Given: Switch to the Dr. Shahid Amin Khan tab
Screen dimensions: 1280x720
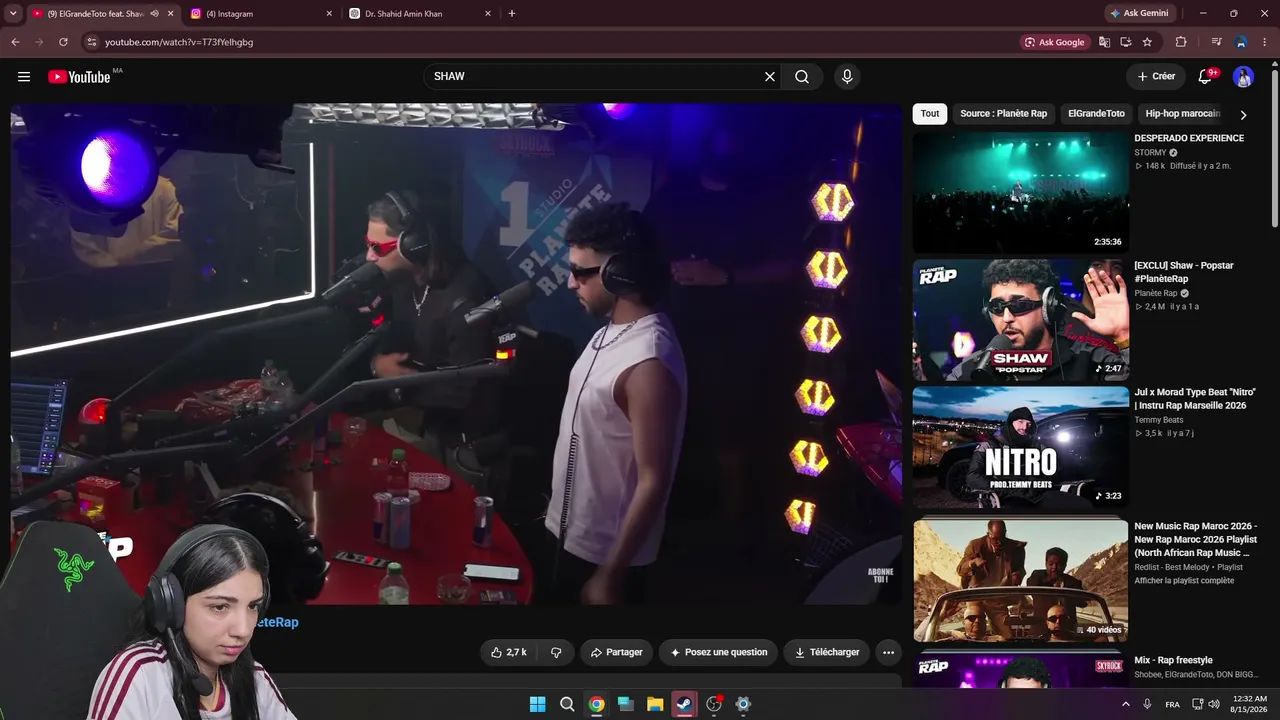Looking at the screenshot, I should click(420, 14).
